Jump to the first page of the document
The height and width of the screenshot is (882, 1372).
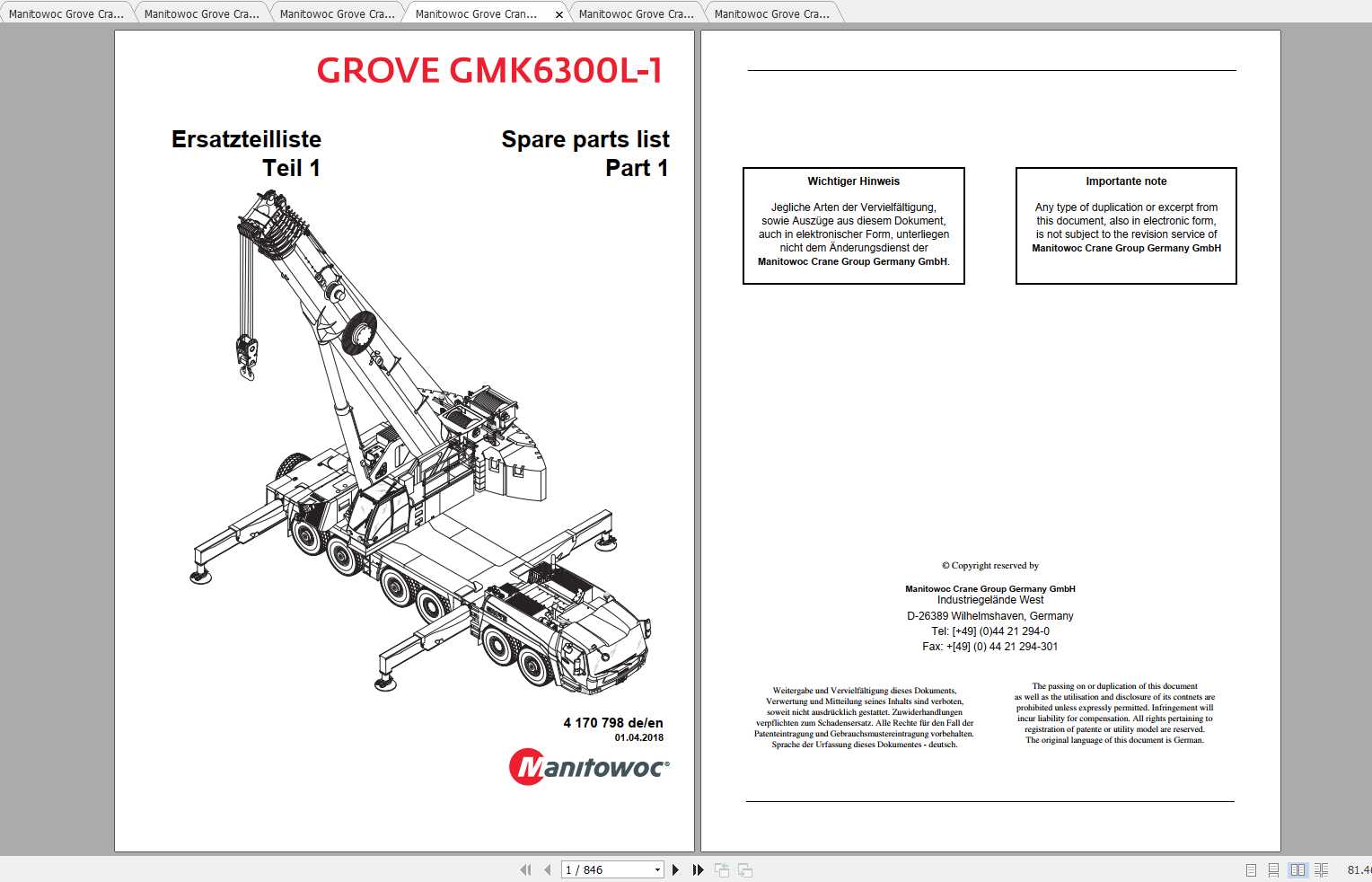point(526,869)
